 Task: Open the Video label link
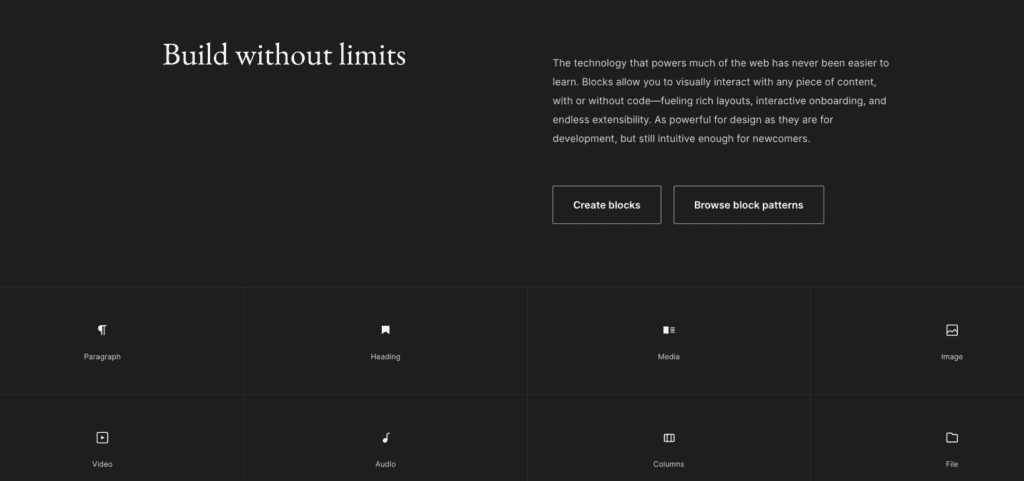(102, 464)
